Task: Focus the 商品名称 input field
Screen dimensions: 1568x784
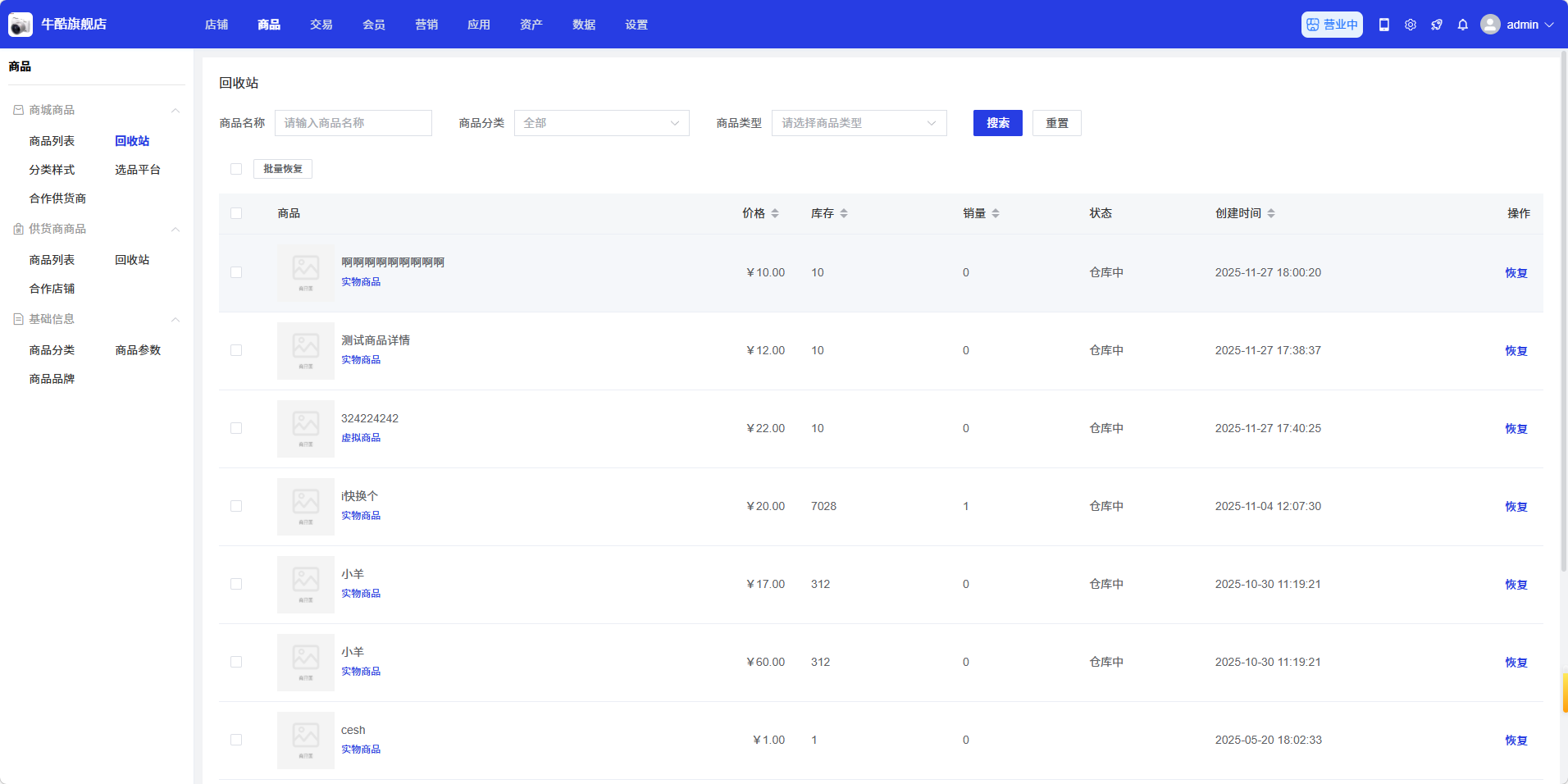Action: click(x=353, y=123)
